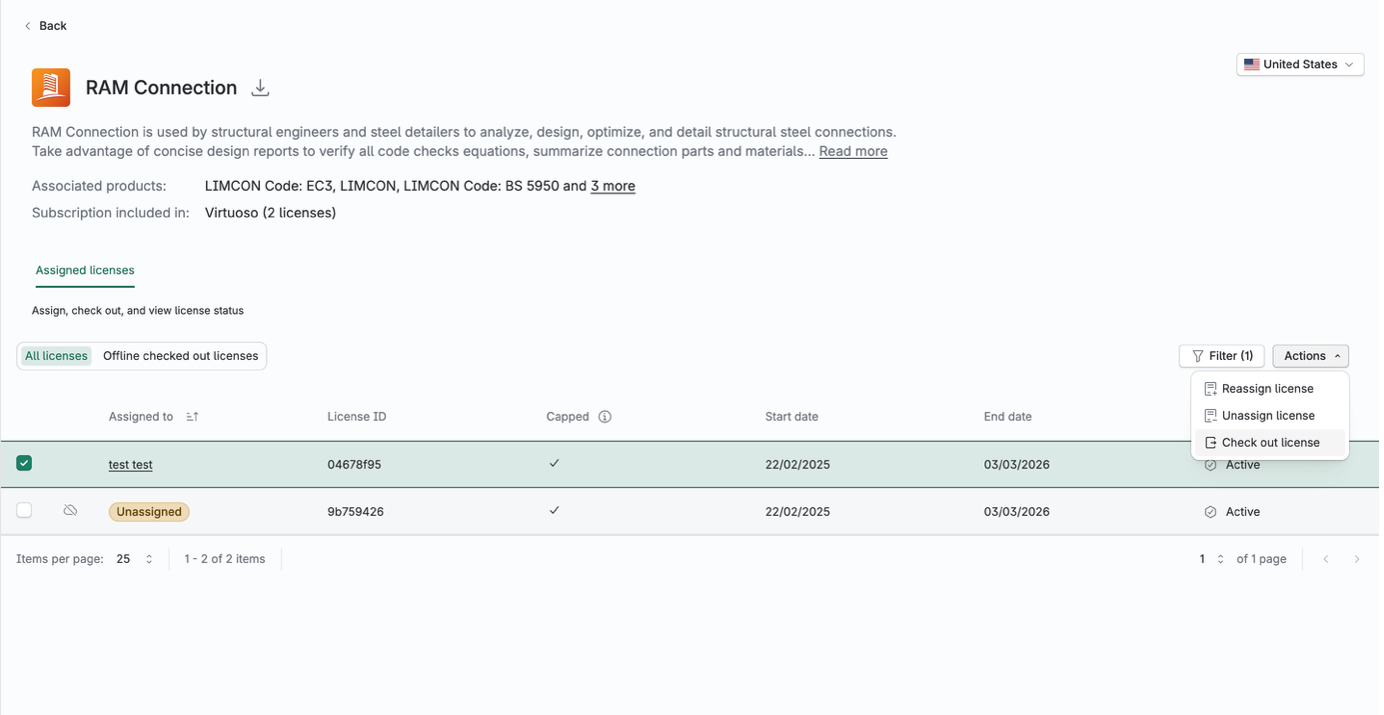Open the Assigned licenses tab
Screen dimensions: 1384x715
(85, 271)
